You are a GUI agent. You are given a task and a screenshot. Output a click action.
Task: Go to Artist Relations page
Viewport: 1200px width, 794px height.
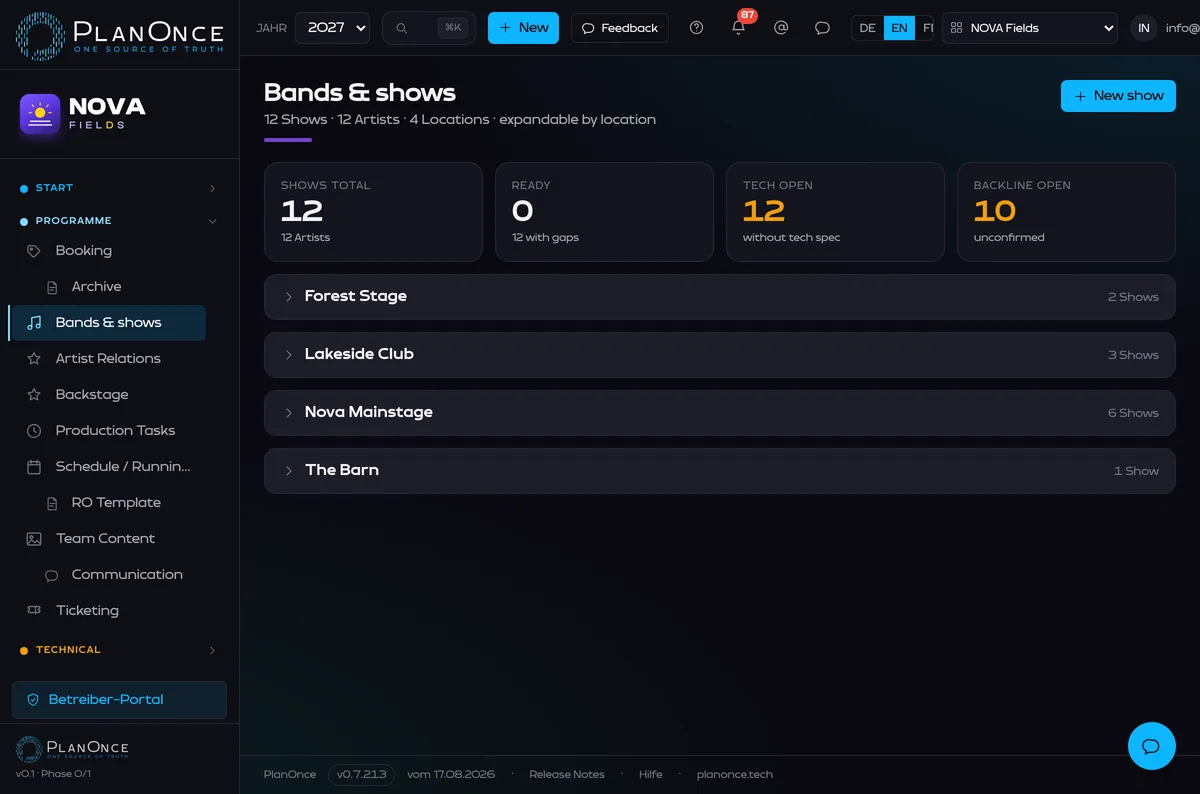pyautogui.click(x=107, y=359)
